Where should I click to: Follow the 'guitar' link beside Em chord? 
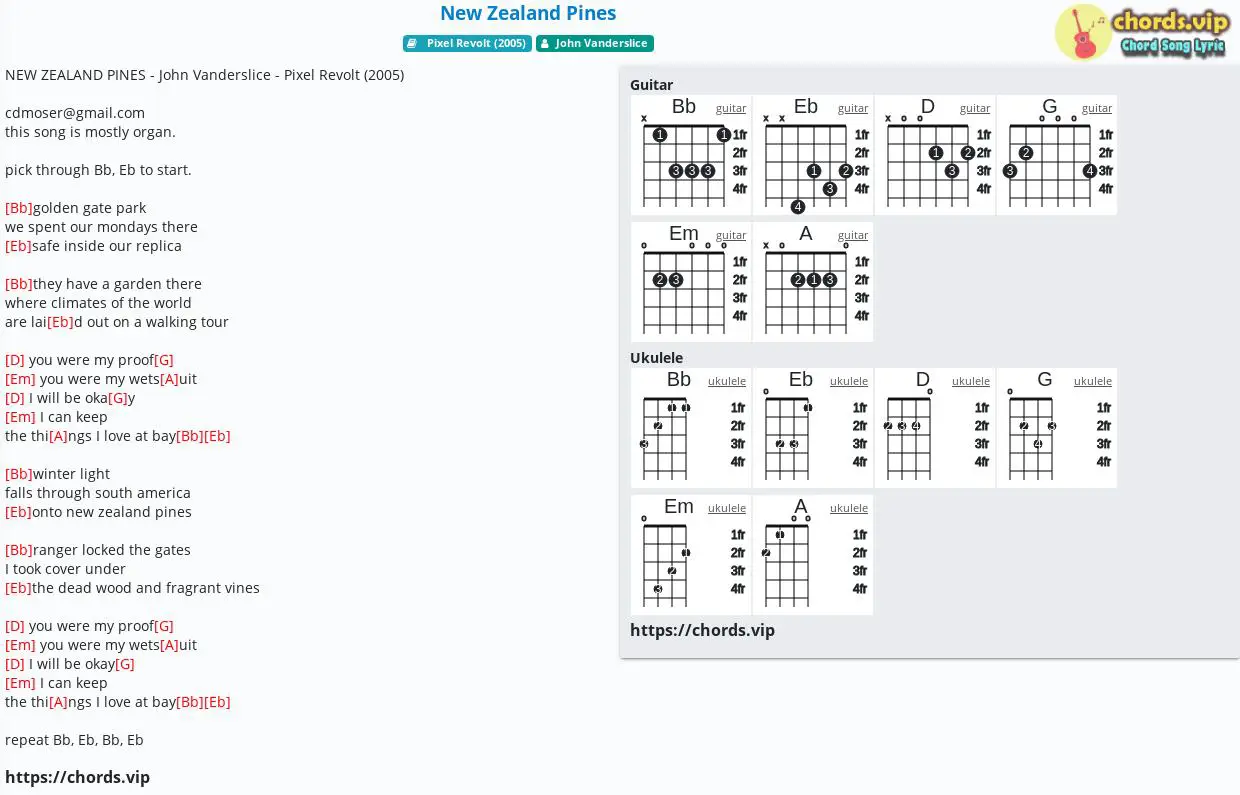(x=731, y=235)
